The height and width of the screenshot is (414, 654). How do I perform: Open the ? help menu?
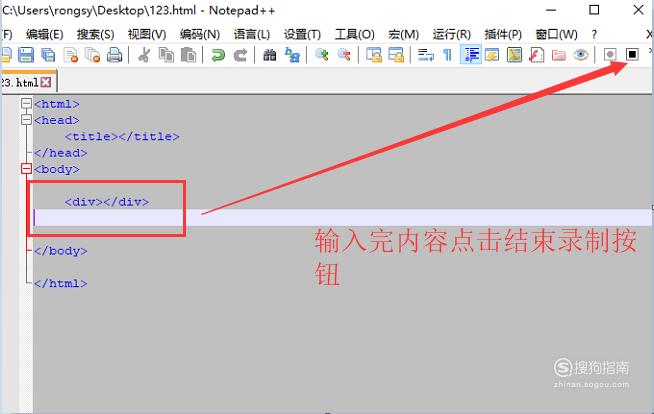[594, 34]
